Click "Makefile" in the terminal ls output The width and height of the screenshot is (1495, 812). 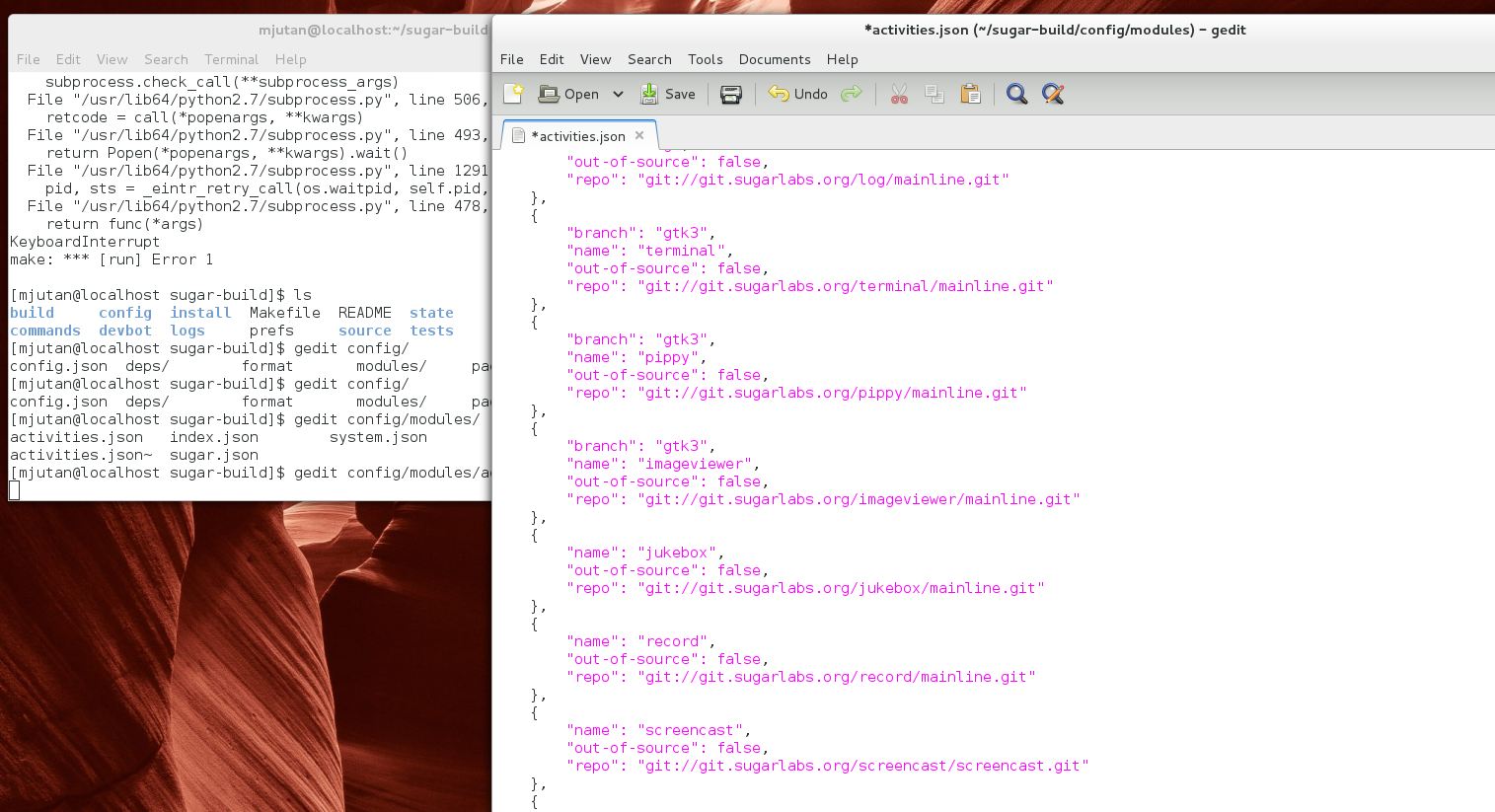pos(285,313)
